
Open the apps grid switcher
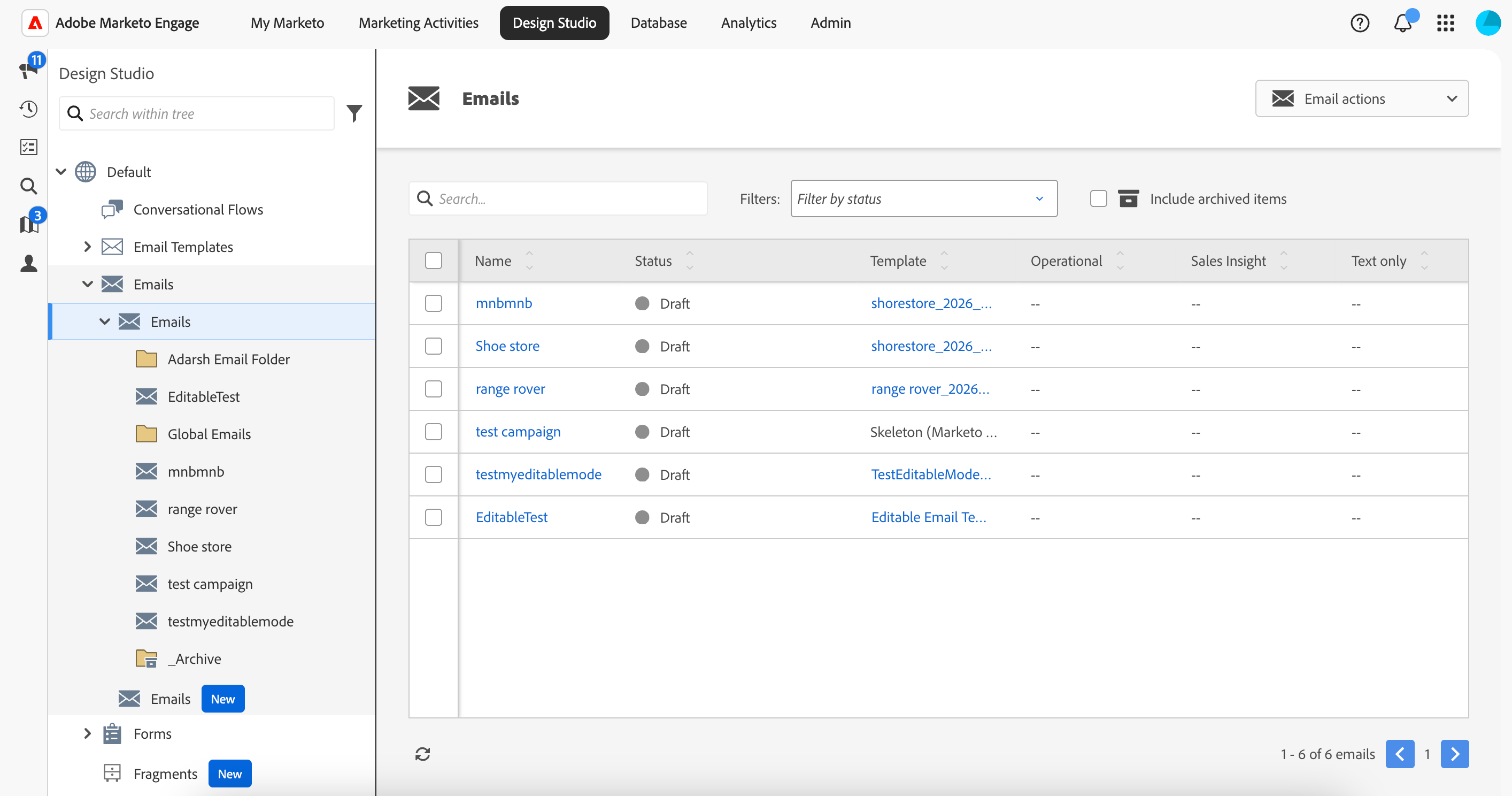click(x=1445, y=23)
